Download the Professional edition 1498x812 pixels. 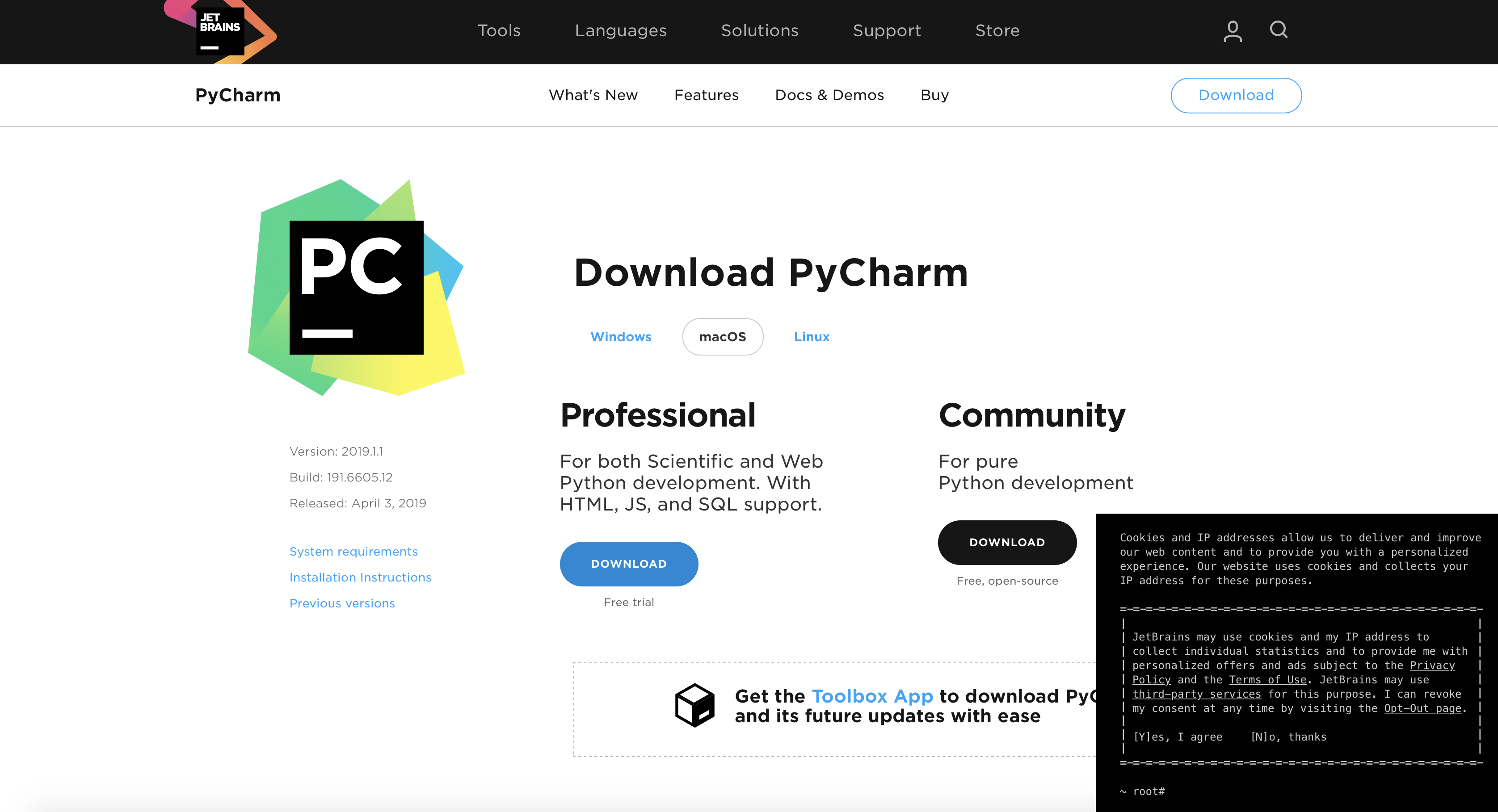click(629, 564)
